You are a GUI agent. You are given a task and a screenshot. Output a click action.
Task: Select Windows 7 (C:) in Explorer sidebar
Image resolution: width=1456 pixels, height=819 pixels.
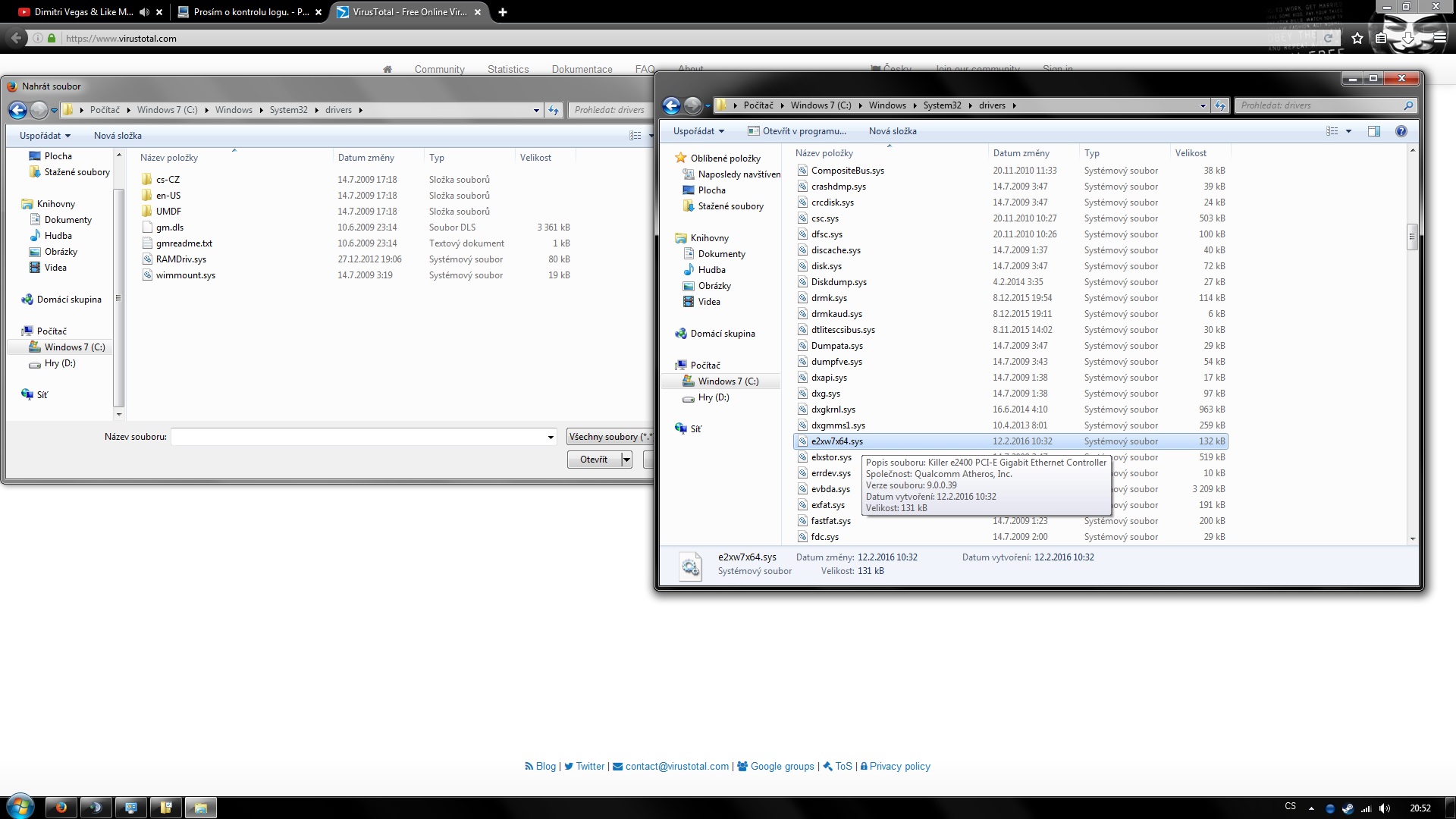[727, 381]
